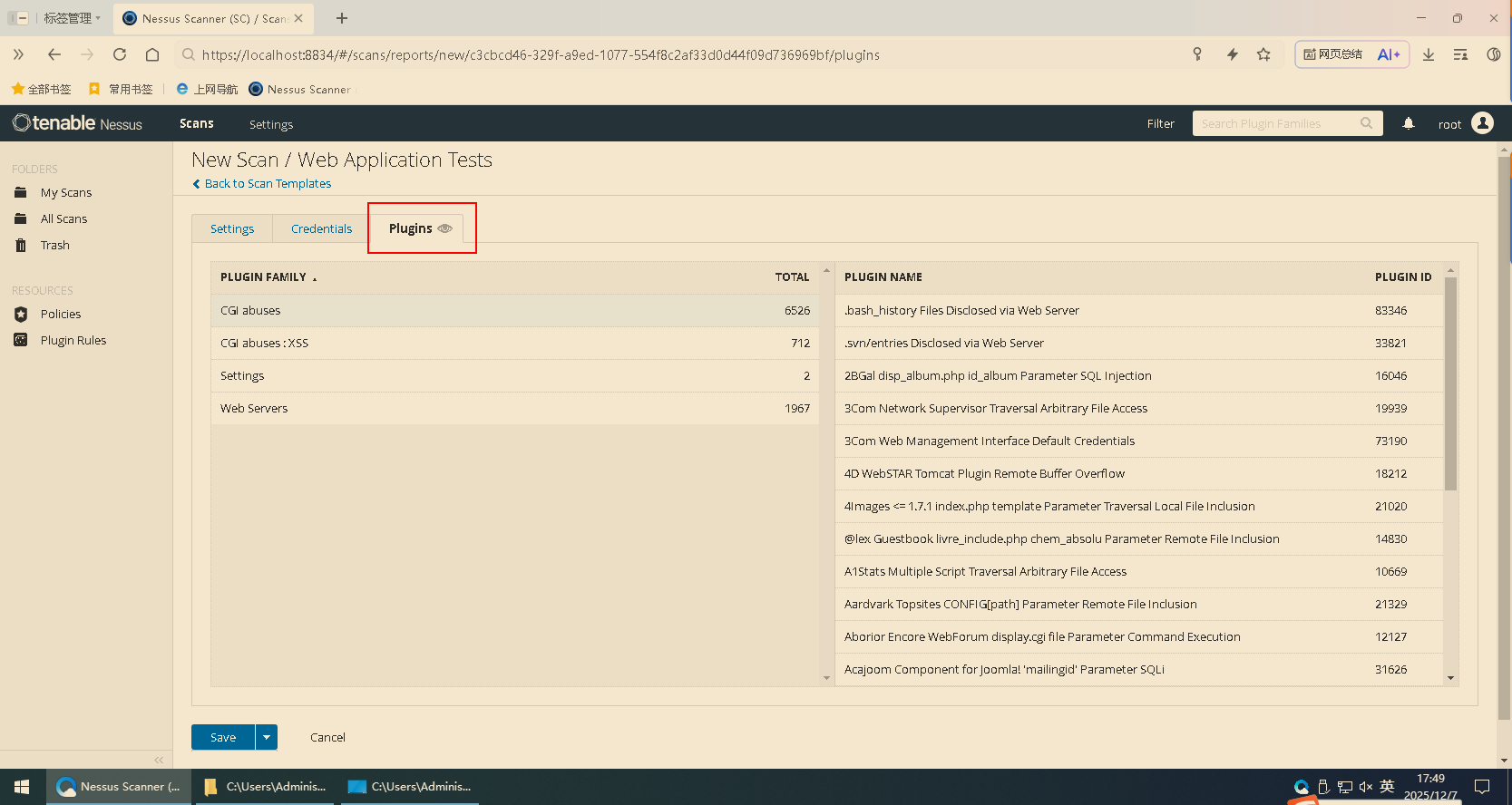Open the Windows Start menu
The image size is (1512, 805).
23,787
